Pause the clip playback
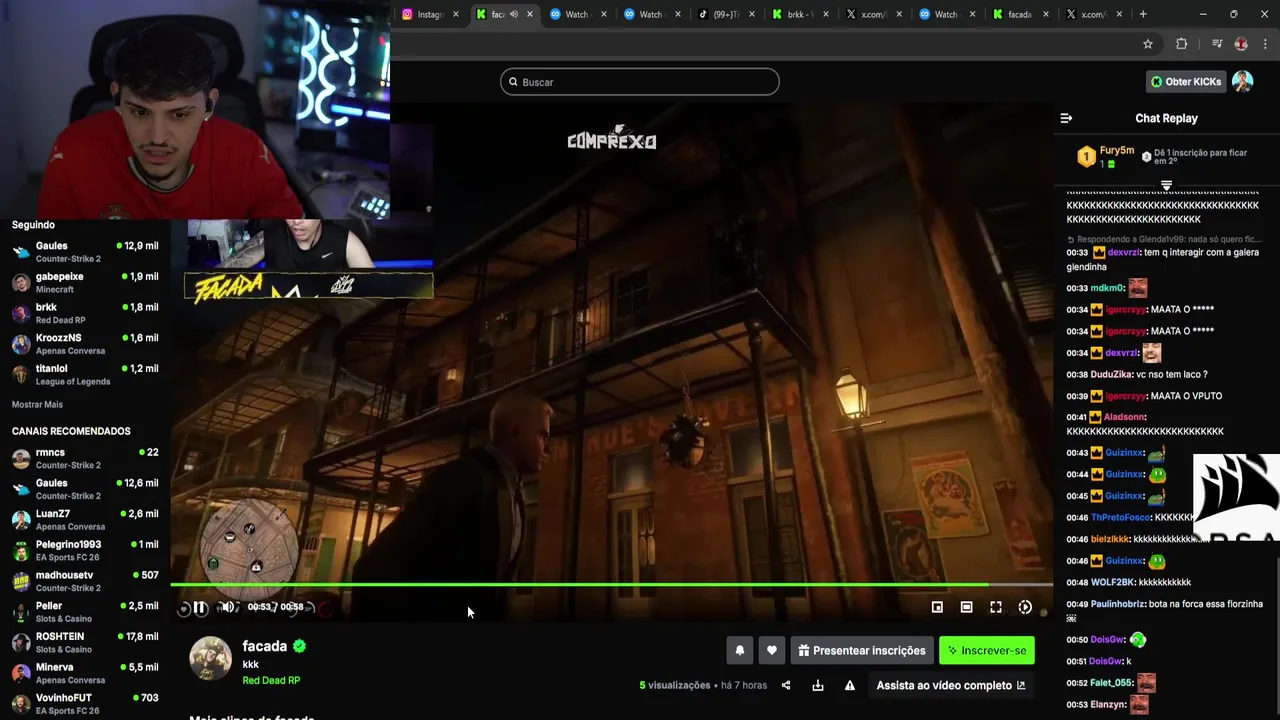Viewport: 1280px width, 720px height. 200,607
